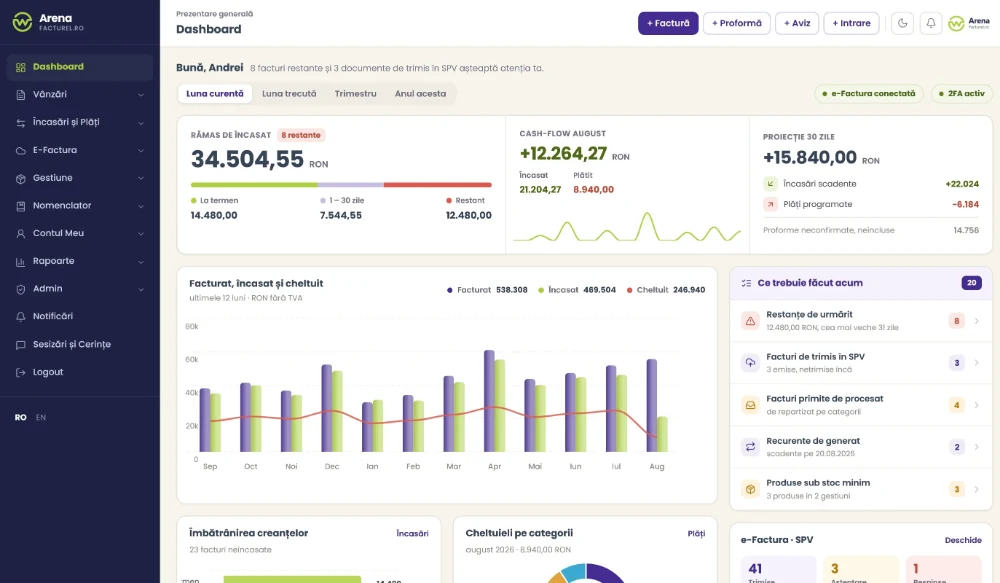This screenshot has height=583, width=1000.
Task: Open Recurente de generat row arrow
Action: coord(976,447)
